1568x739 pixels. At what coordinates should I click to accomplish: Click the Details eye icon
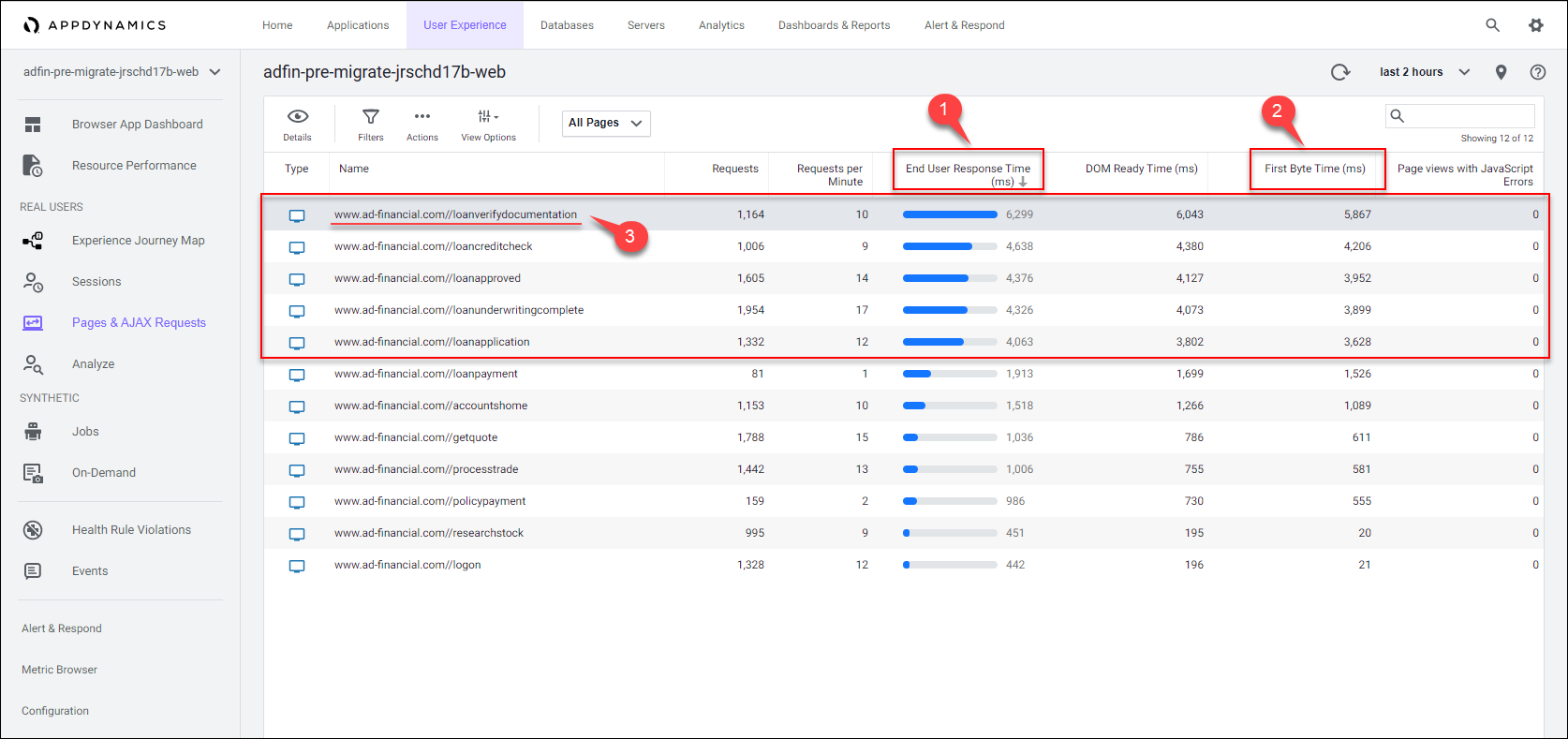297,117
